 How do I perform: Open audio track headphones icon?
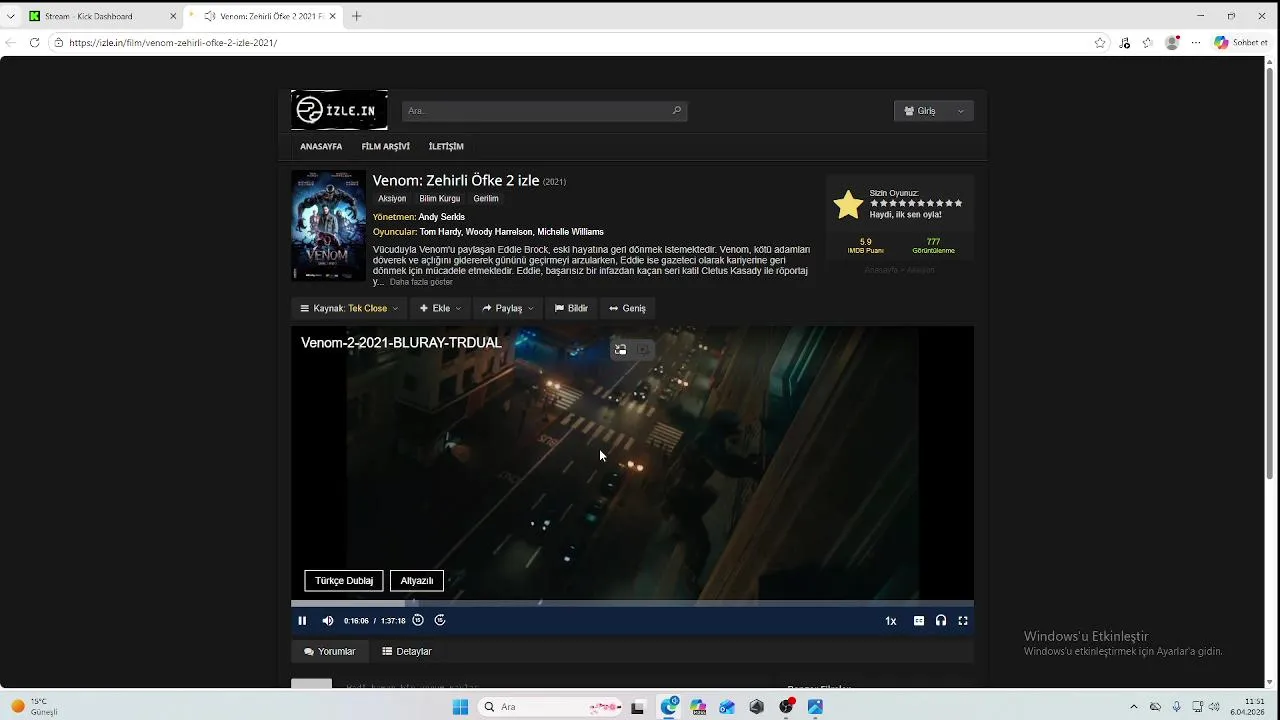coord(941,621)
